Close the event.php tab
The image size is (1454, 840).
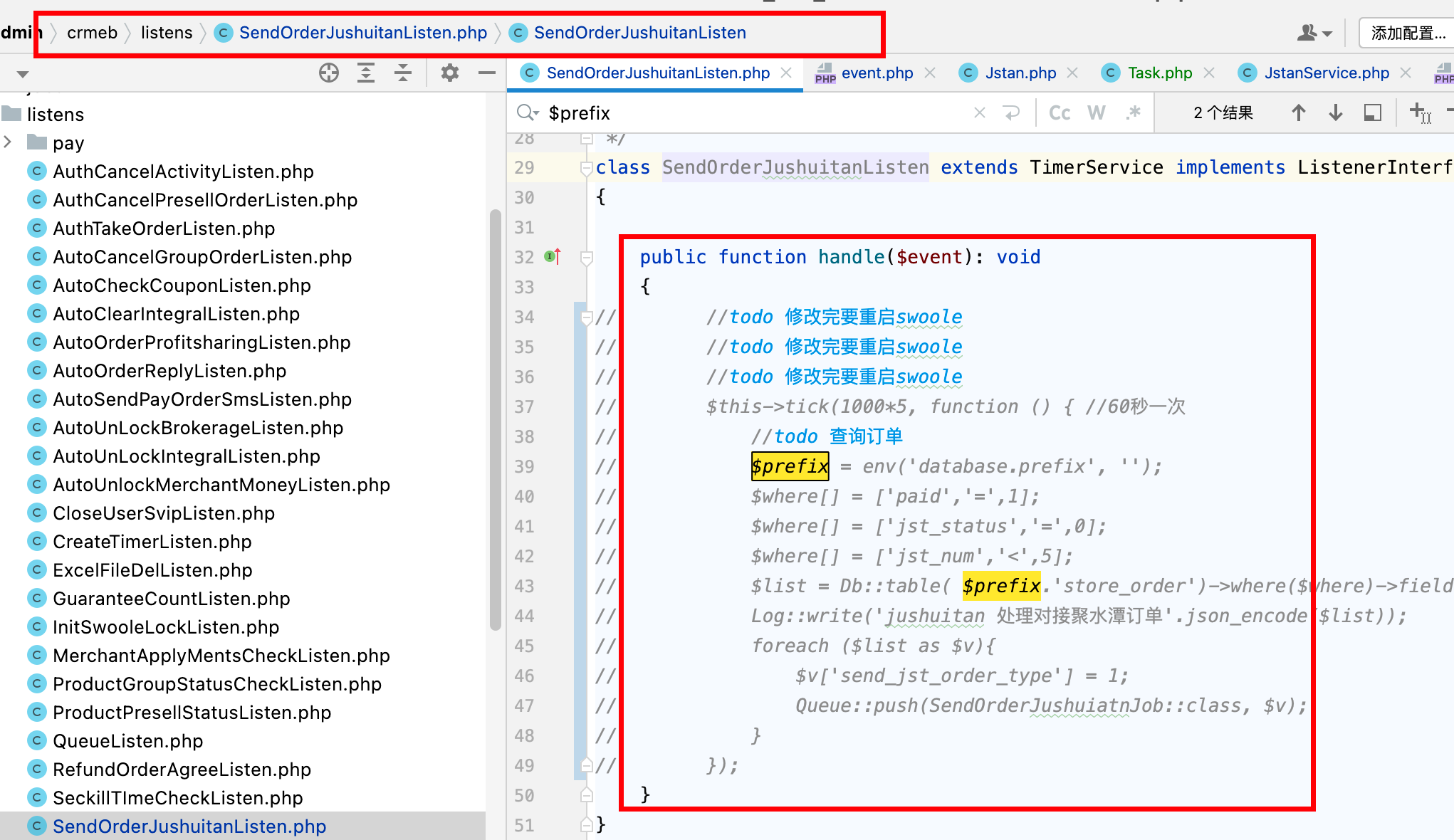(x=930, y=73)
